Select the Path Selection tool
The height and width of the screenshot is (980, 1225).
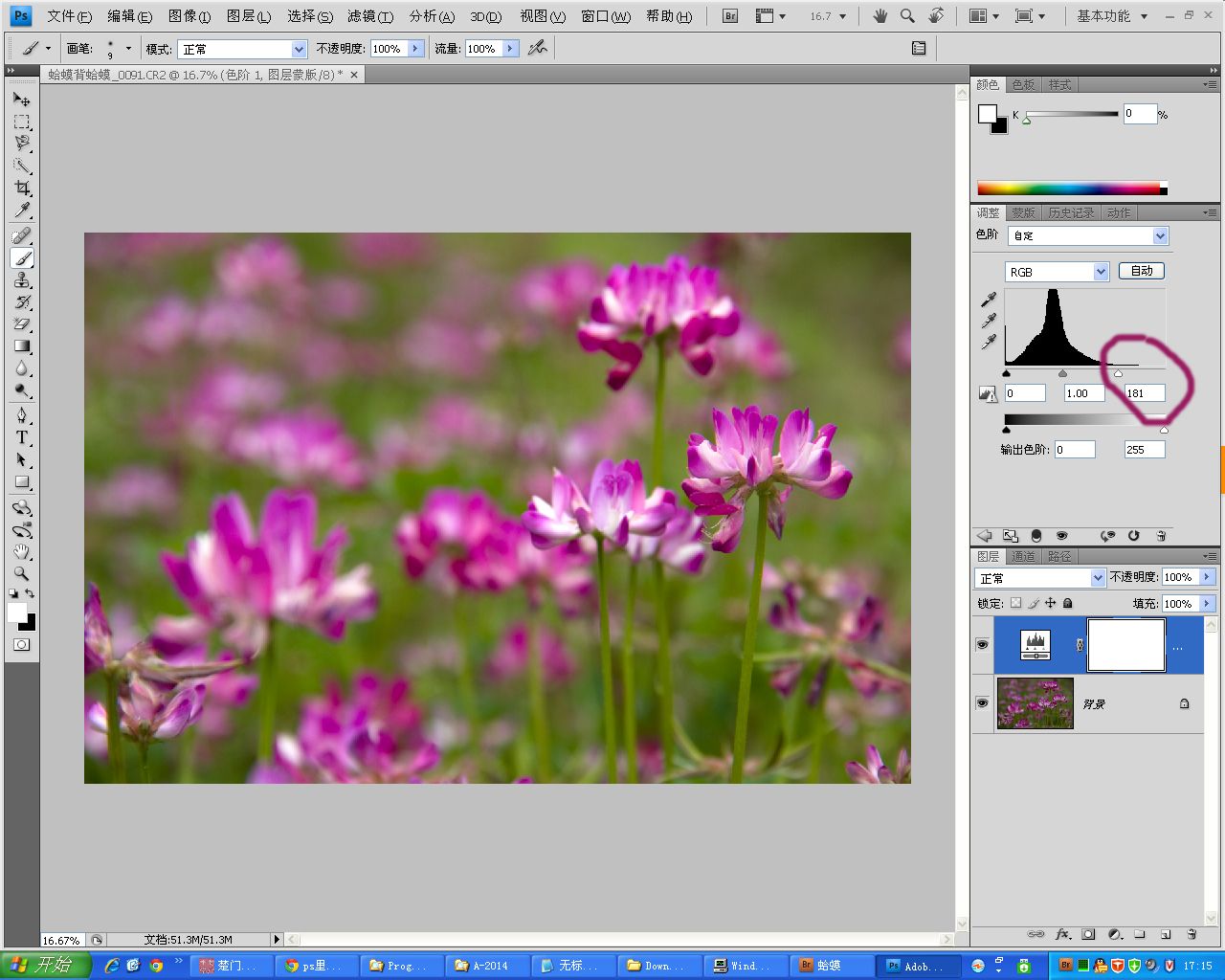[x=22, y=460]
